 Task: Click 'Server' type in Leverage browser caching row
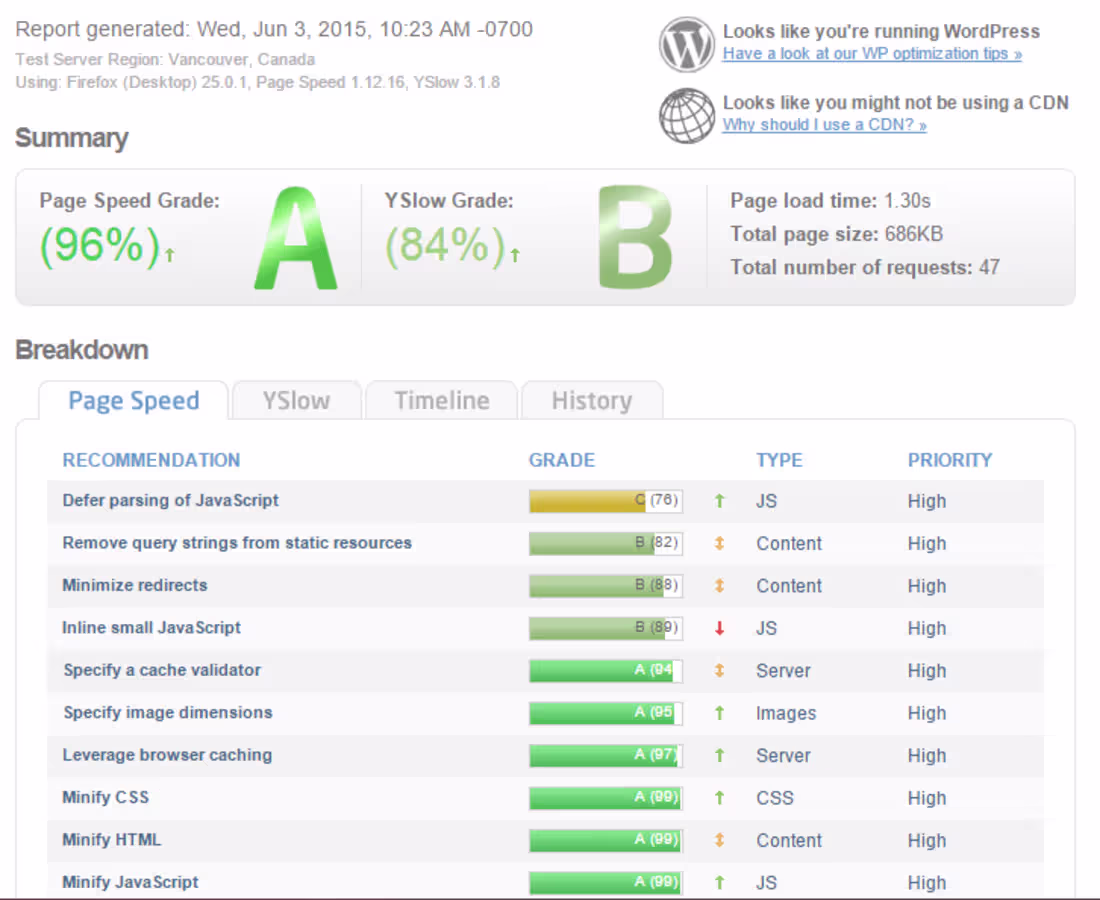783,755
